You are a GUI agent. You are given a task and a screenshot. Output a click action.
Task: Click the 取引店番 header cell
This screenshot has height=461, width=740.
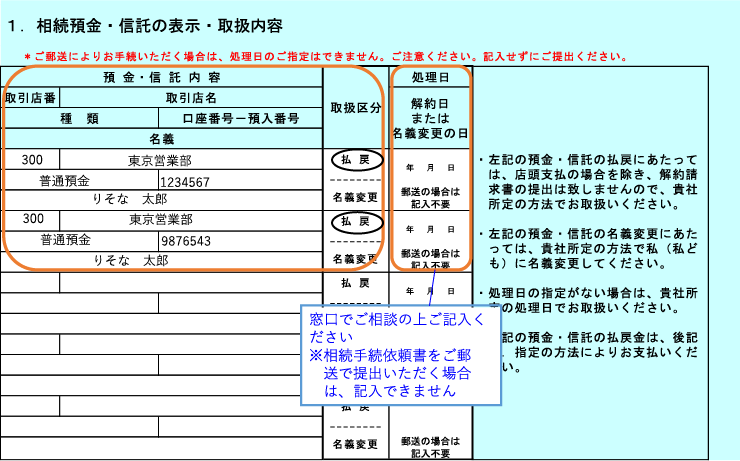[30, 98]
